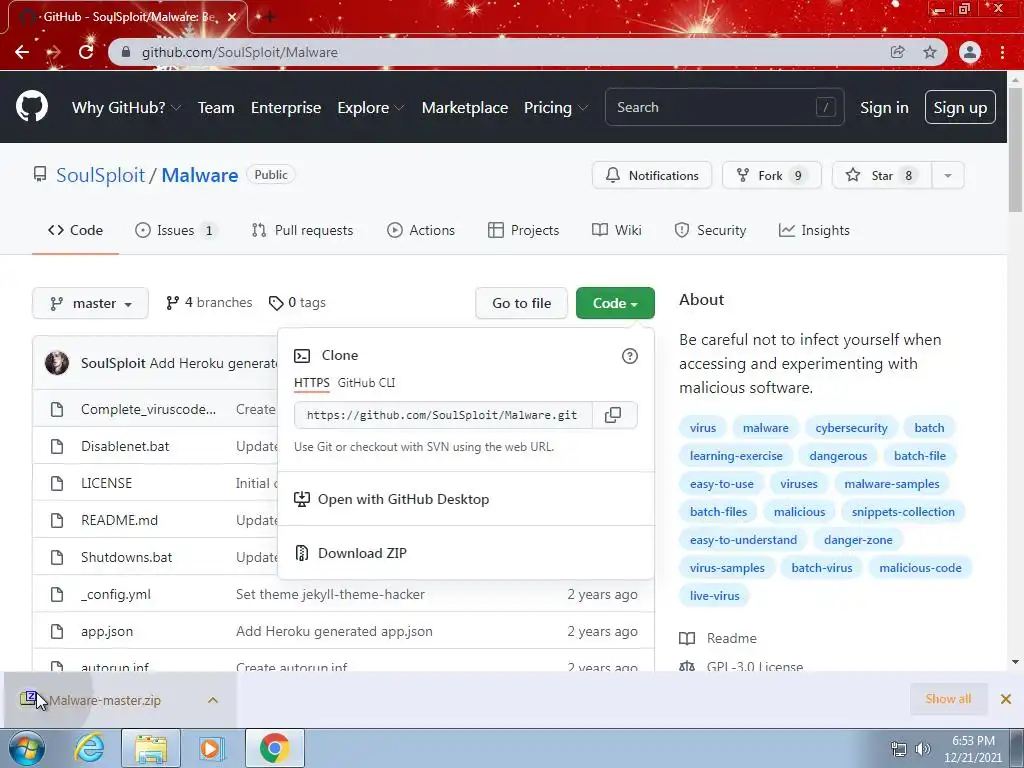Reload the page with refresh icon
Screen dimensions: 1024x768
(86, 52)
